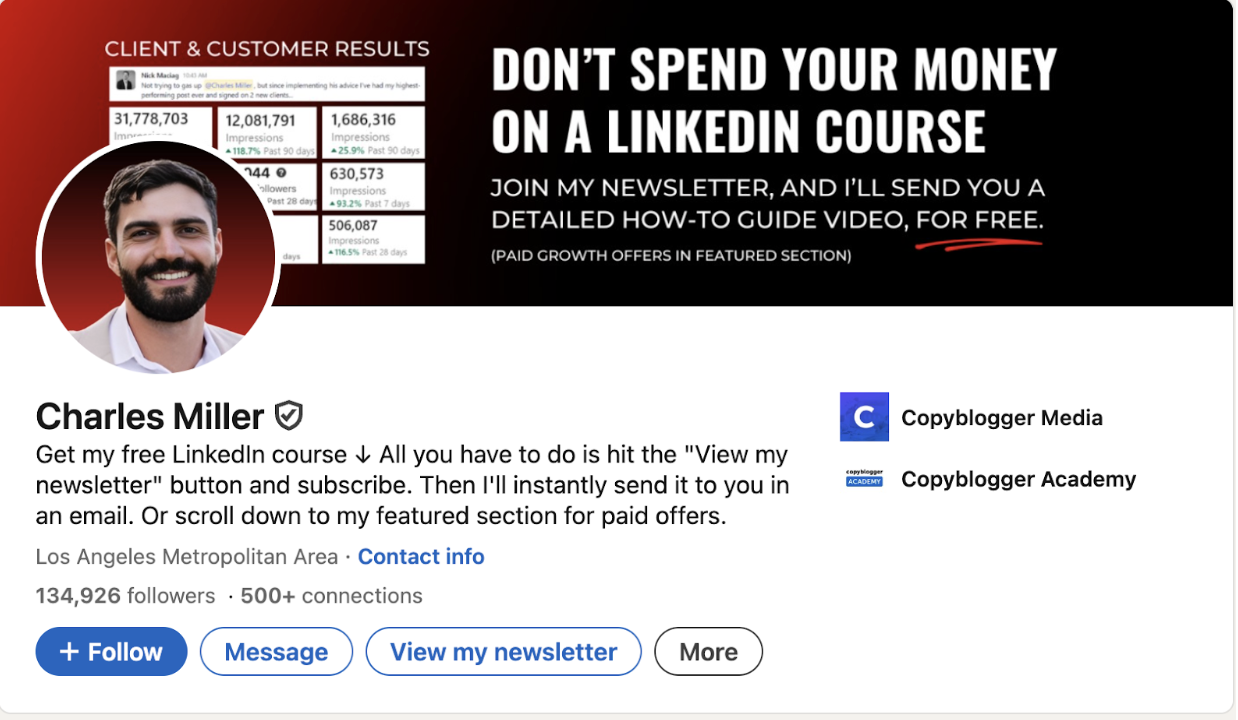Viewport: 1238px width, 720px height.
Task: Send a message via the Message button
Action: click(276, 652)
